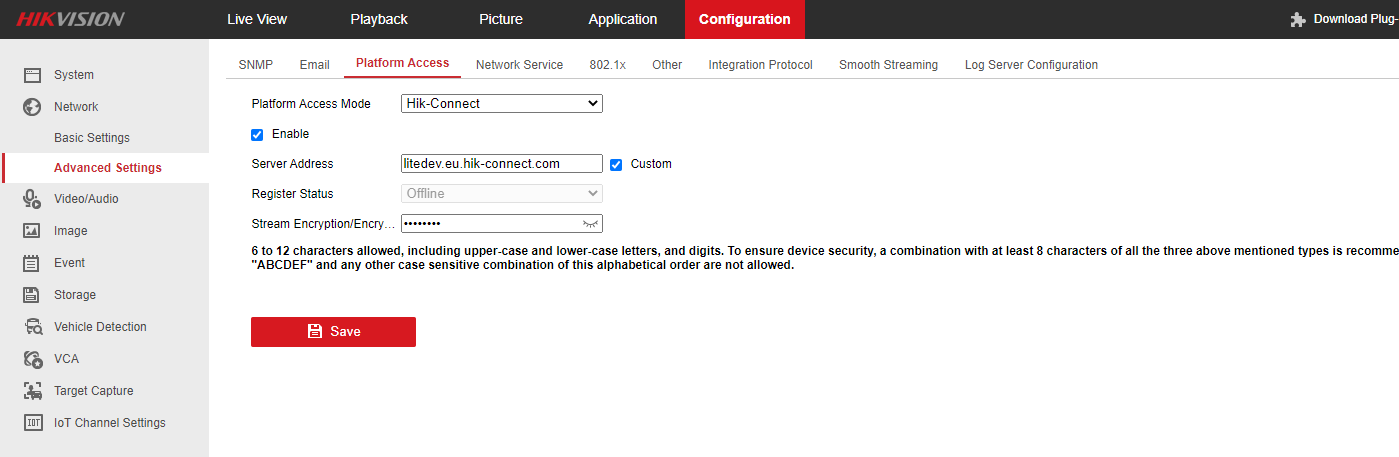Click the Image picture icon
Image resolution: width=1399 pixels, height=457 pixels.
pos(32,231)
